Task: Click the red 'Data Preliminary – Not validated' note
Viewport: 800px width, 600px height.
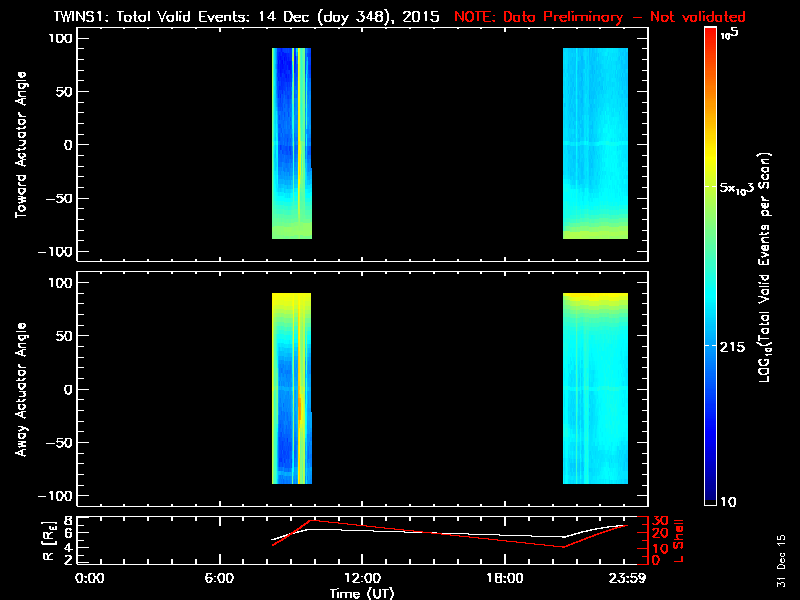Action: 601,17
